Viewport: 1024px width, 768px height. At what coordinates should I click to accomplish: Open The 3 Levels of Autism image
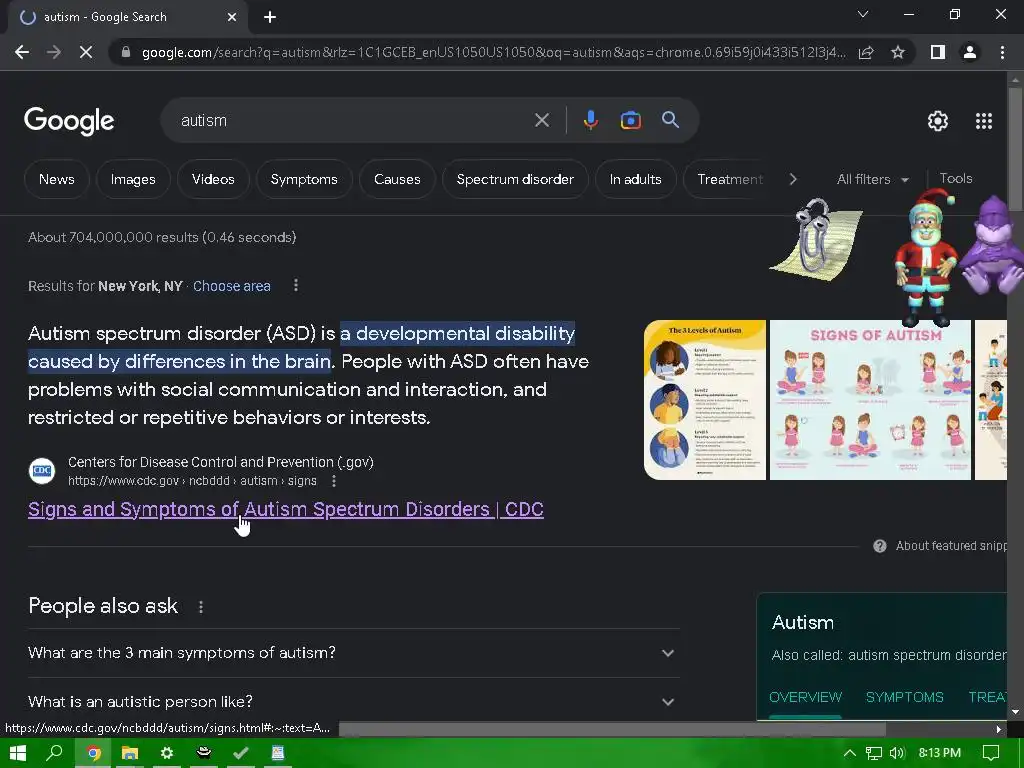coord(705,400)
